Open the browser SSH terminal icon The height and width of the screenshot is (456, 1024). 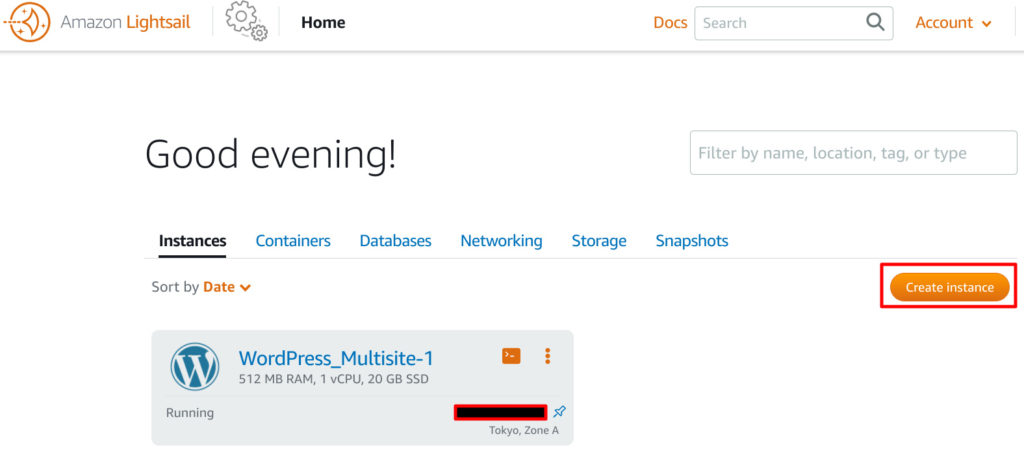coord(511,355)
